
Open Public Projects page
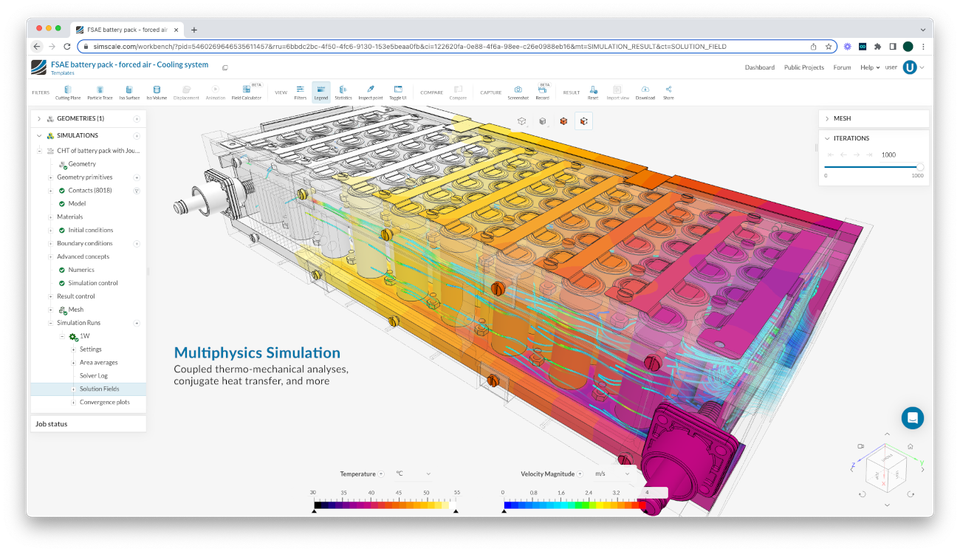pos(805,68)
